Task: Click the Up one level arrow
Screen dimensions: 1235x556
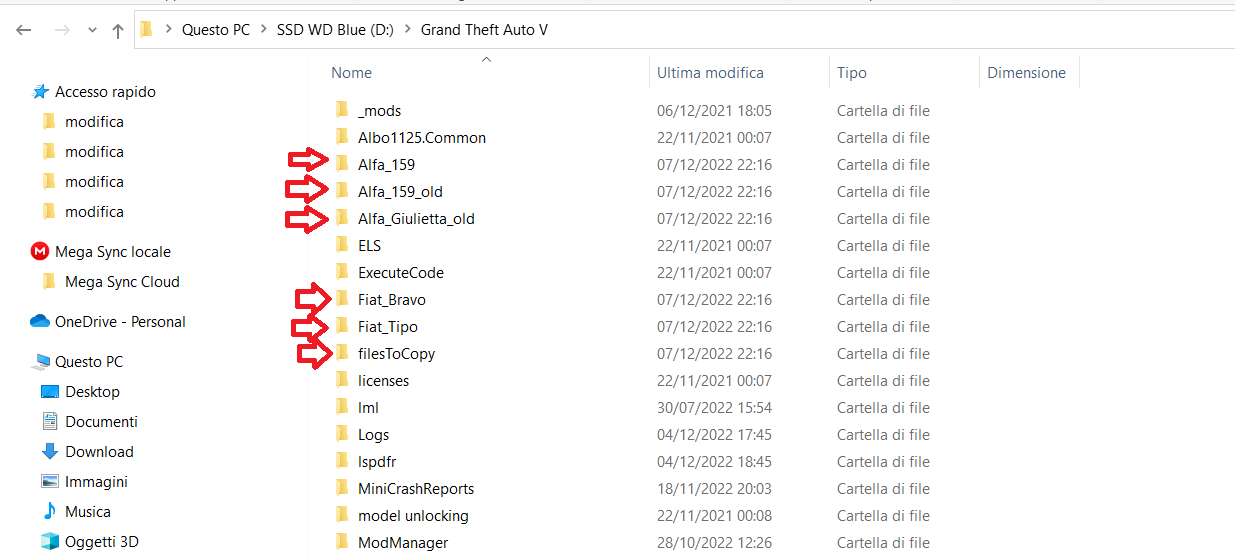Action: pyautogui.click(x=118, y=31)
